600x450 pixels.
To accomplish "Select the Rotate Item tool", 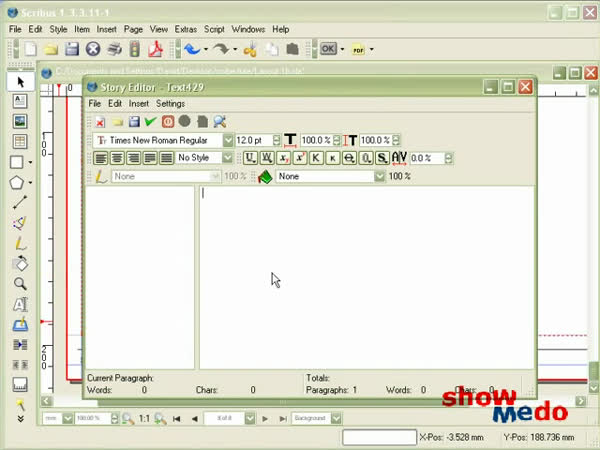I will tap(19, 264).
